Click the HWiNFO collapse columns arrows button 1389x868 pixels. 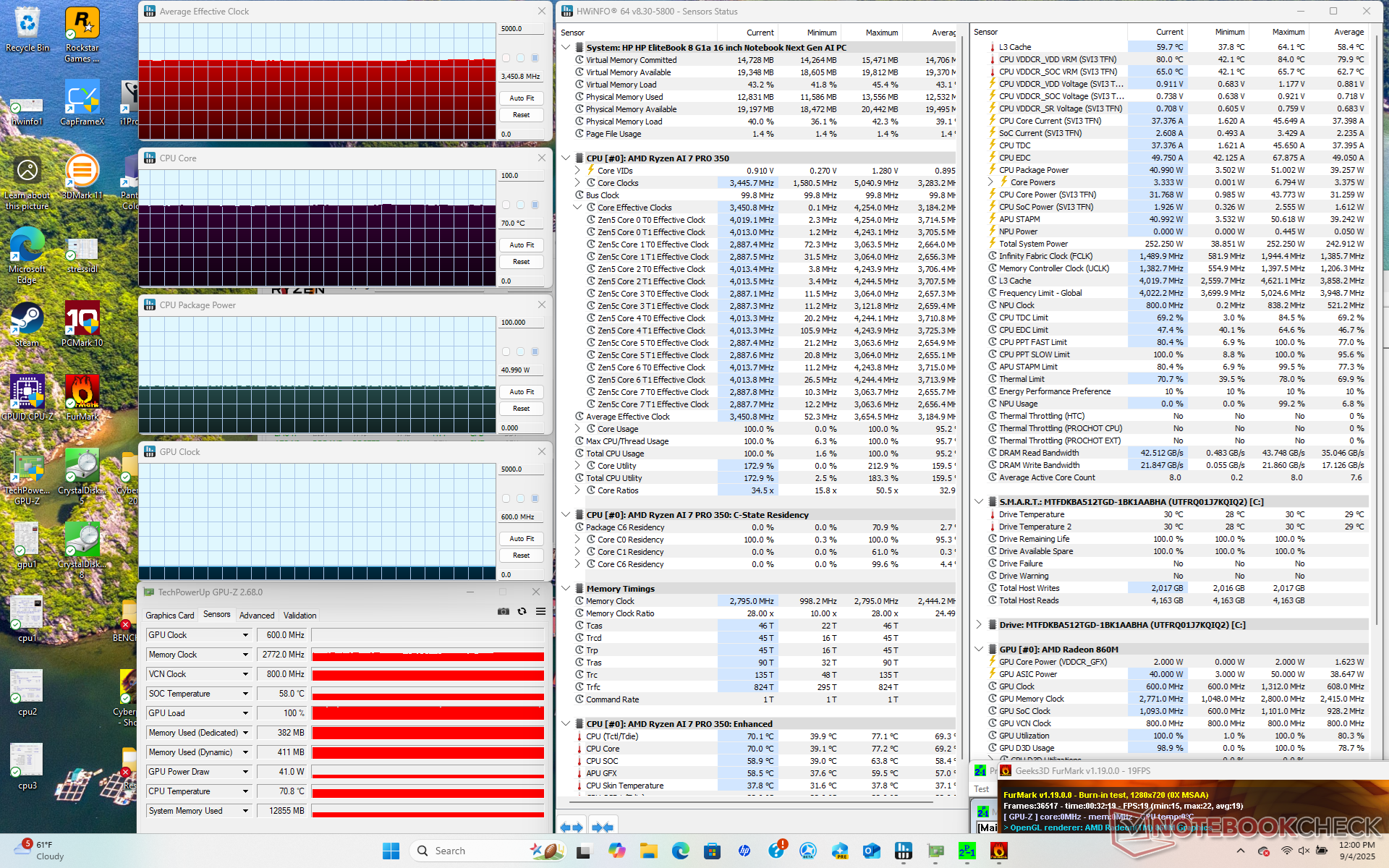click(602, 827)
